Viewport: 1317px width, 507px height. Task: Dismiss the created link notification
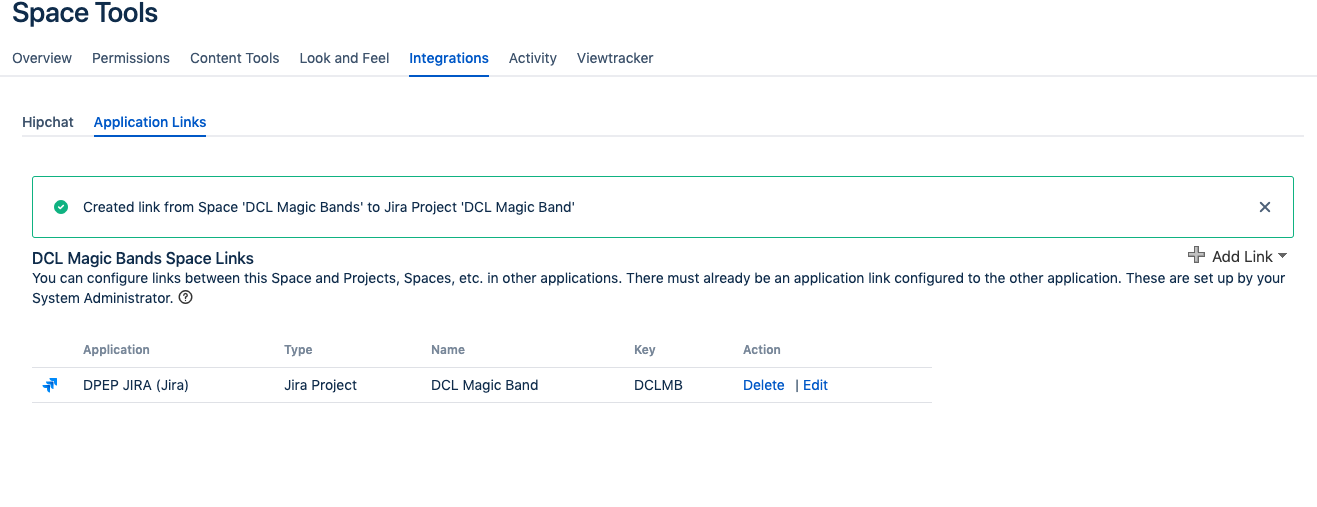point(1265,207)
